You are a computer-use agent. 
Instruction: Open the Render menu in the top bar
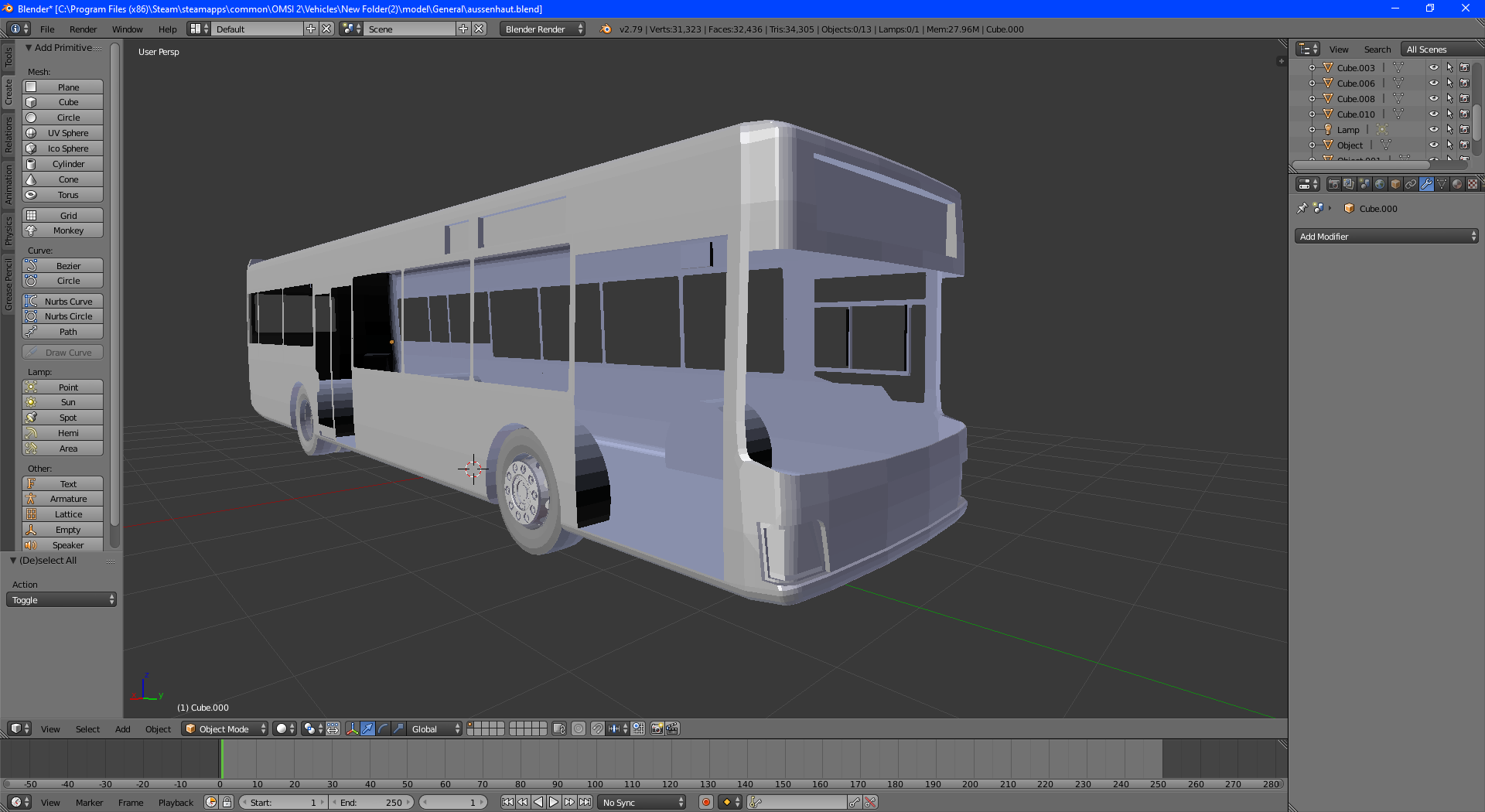[83, 29]
